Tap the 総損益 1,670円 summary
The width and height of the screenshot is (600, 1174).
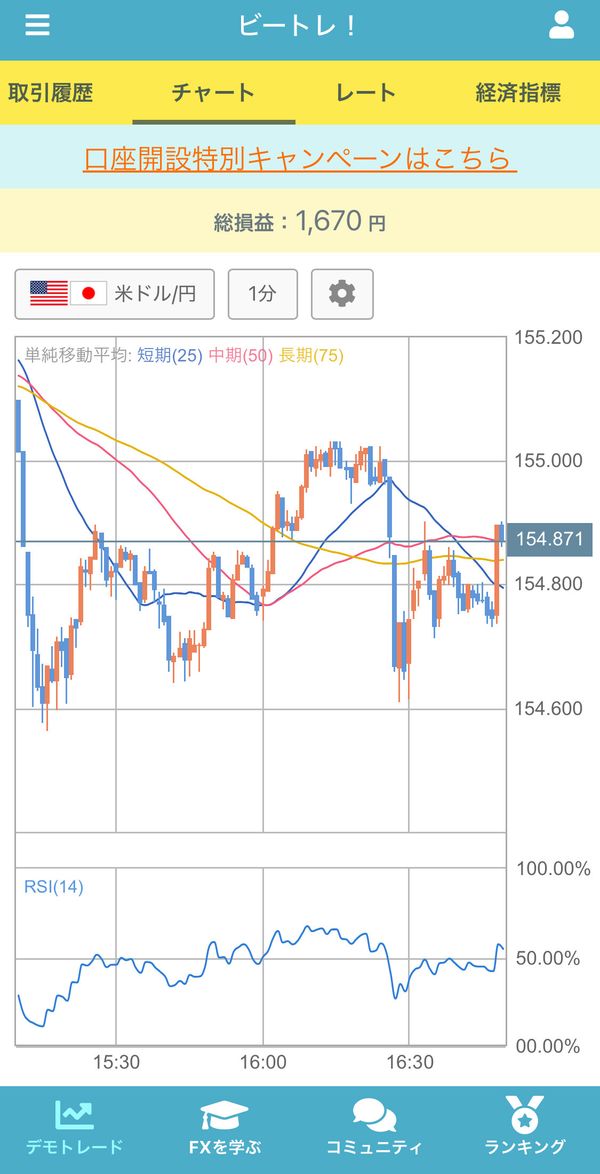coord(300,221)
